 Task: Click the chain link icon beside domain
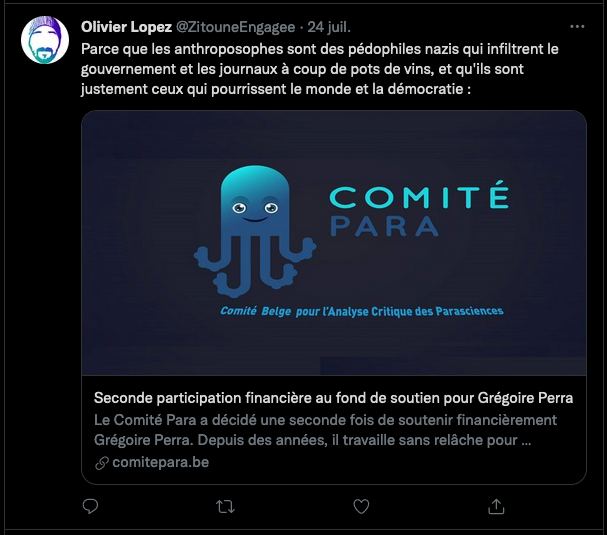pos(102,463)
